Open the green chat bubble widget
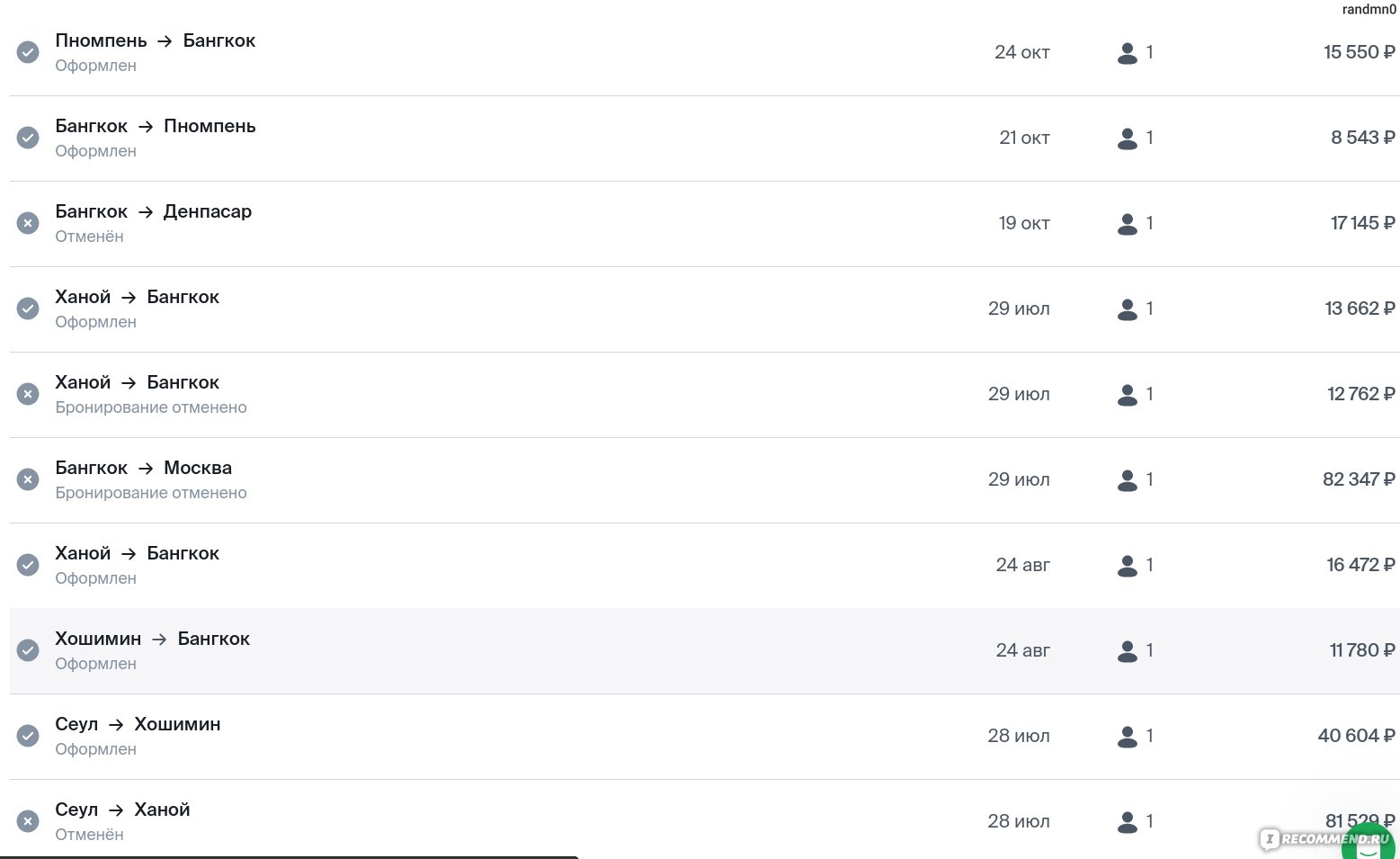Screen dimensions: 1400x859 click(1368, 844)
